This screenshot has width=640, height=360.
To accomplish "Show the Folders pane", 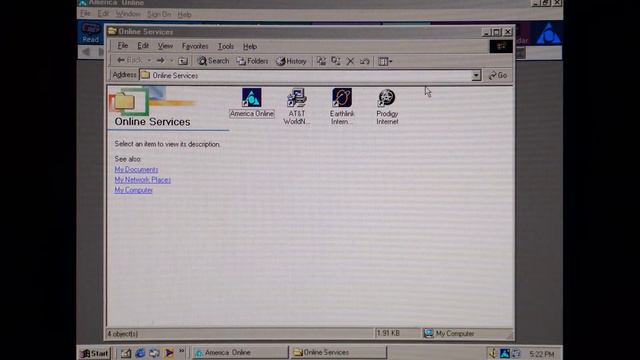I will [x=253, y=61].
